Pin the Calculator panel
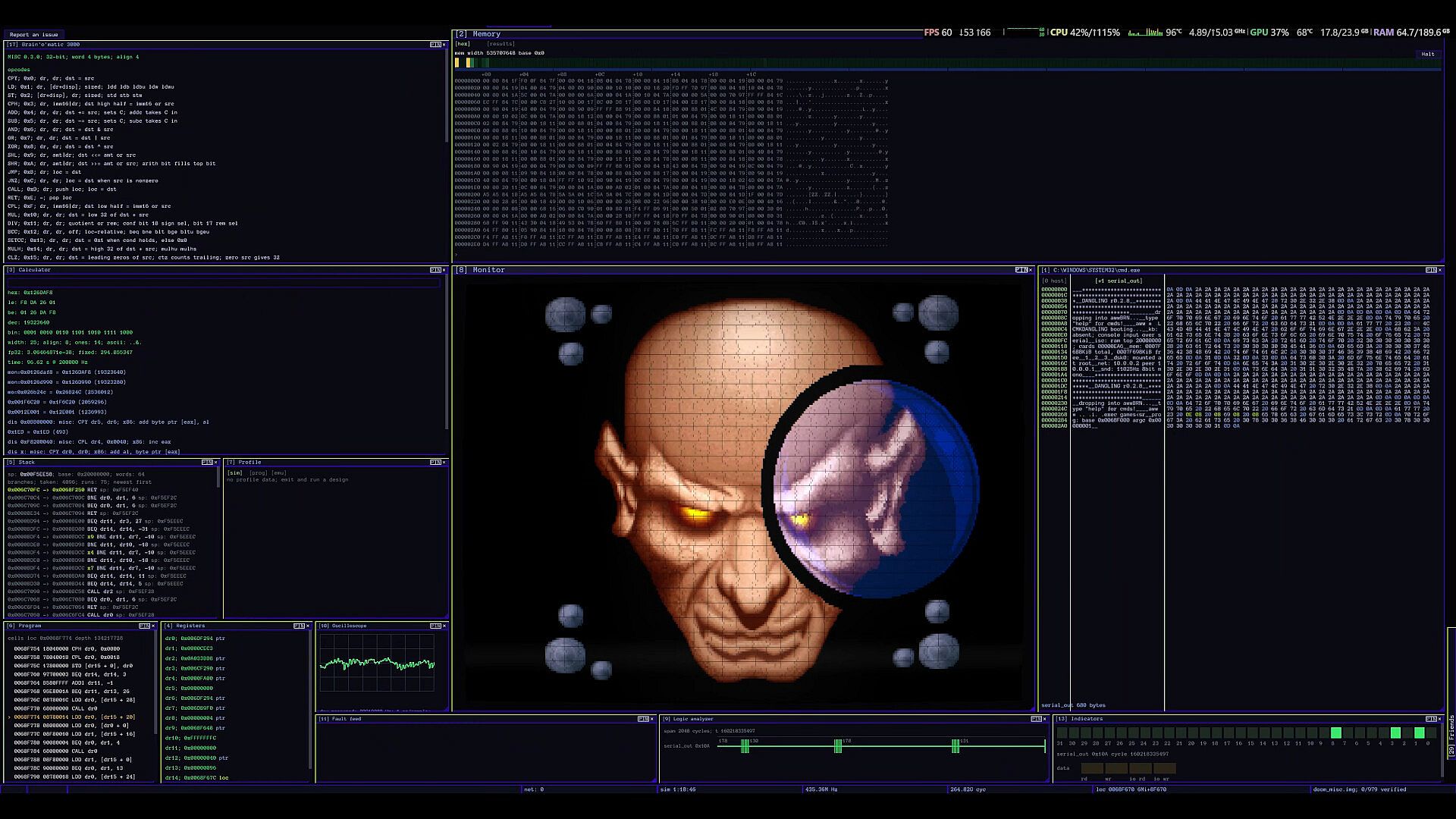 click(435, 270)
